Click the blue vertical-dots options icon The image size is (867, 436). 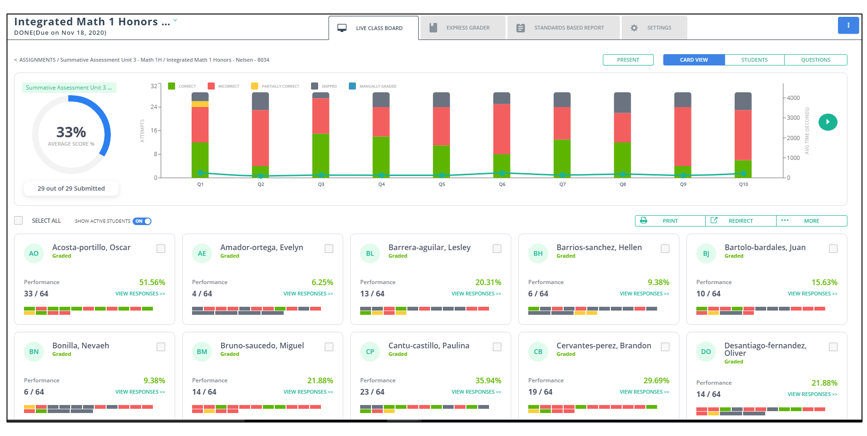[x=848, y=25]
